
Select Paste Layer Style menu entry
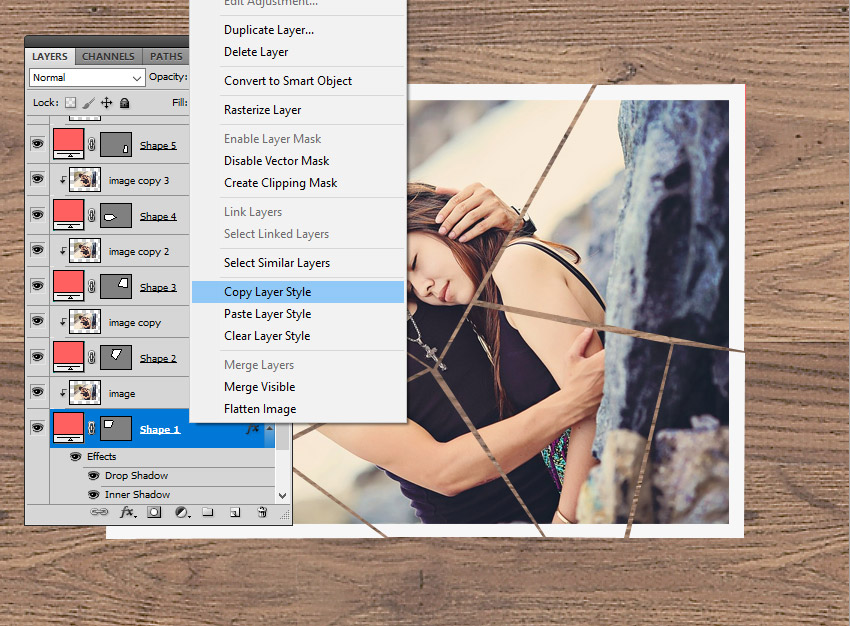point(267,314)
